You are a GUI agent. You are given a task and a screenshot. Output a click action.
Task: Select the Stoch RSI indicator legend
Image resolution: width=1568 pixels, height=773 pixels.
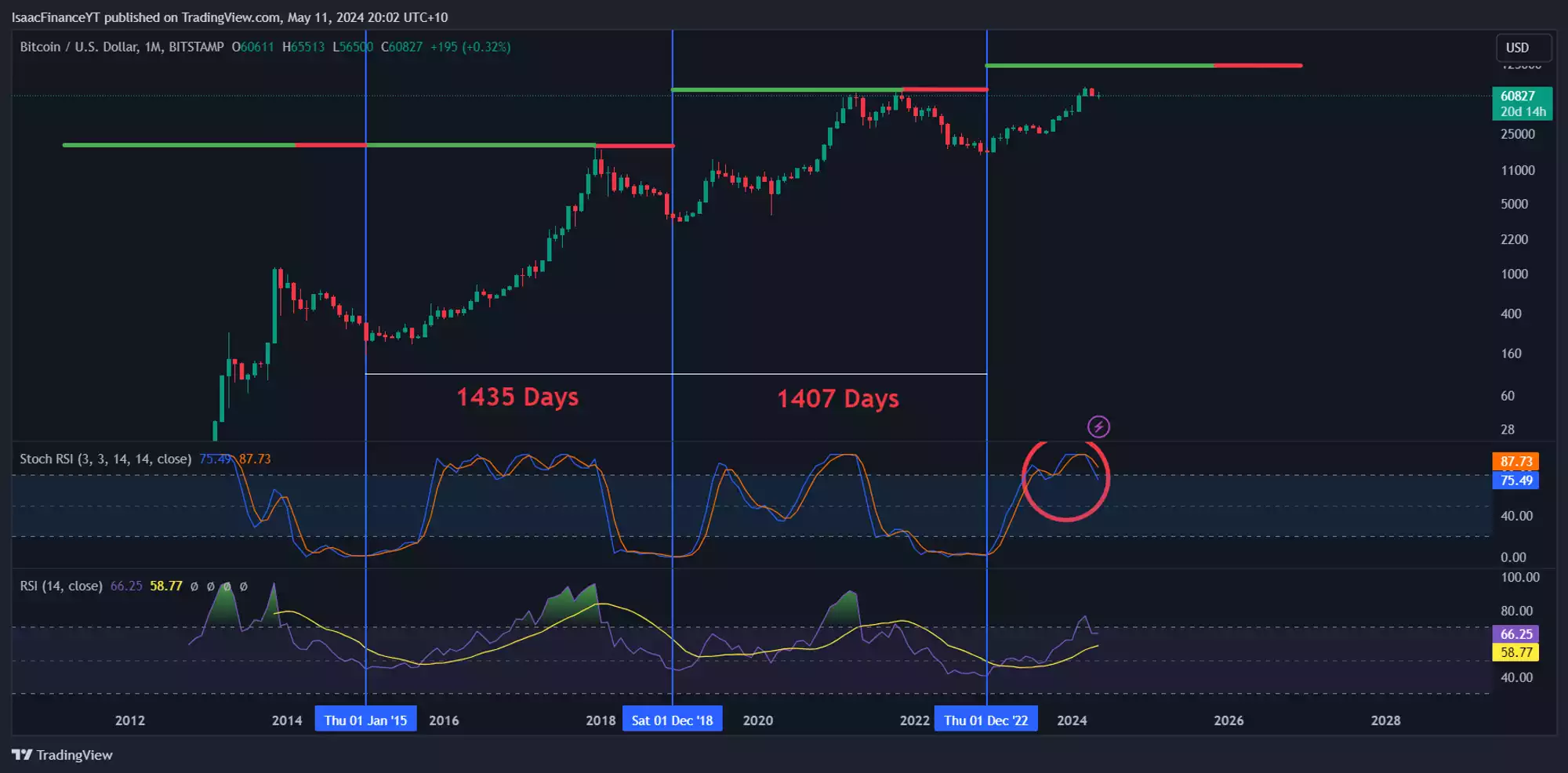(x=105, y=459)
